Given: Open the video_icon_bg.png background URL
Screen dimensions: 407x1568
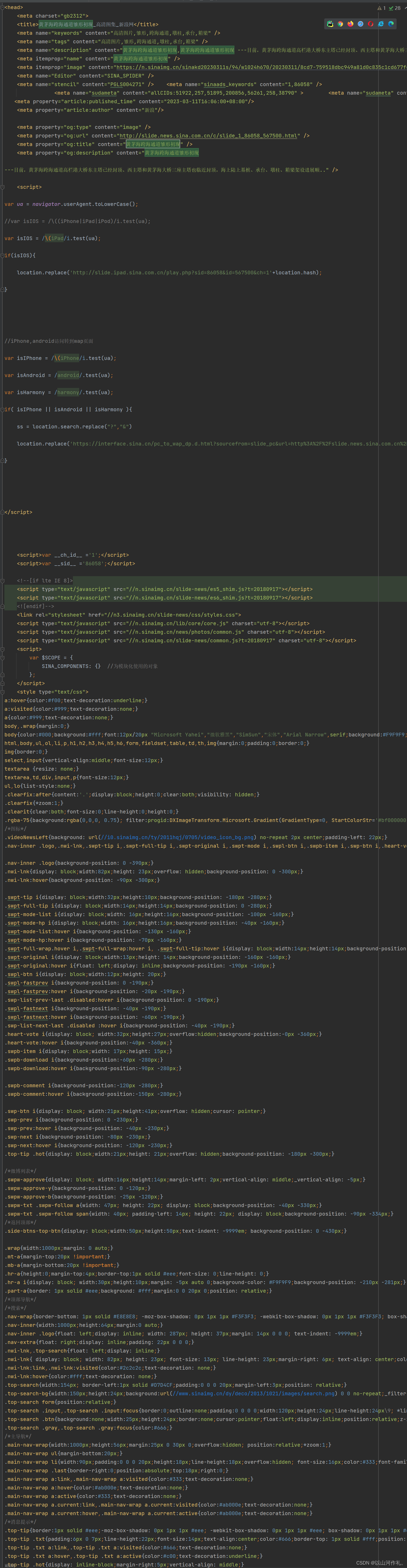Looking at the screenshot, I should [x=177, y=837].
